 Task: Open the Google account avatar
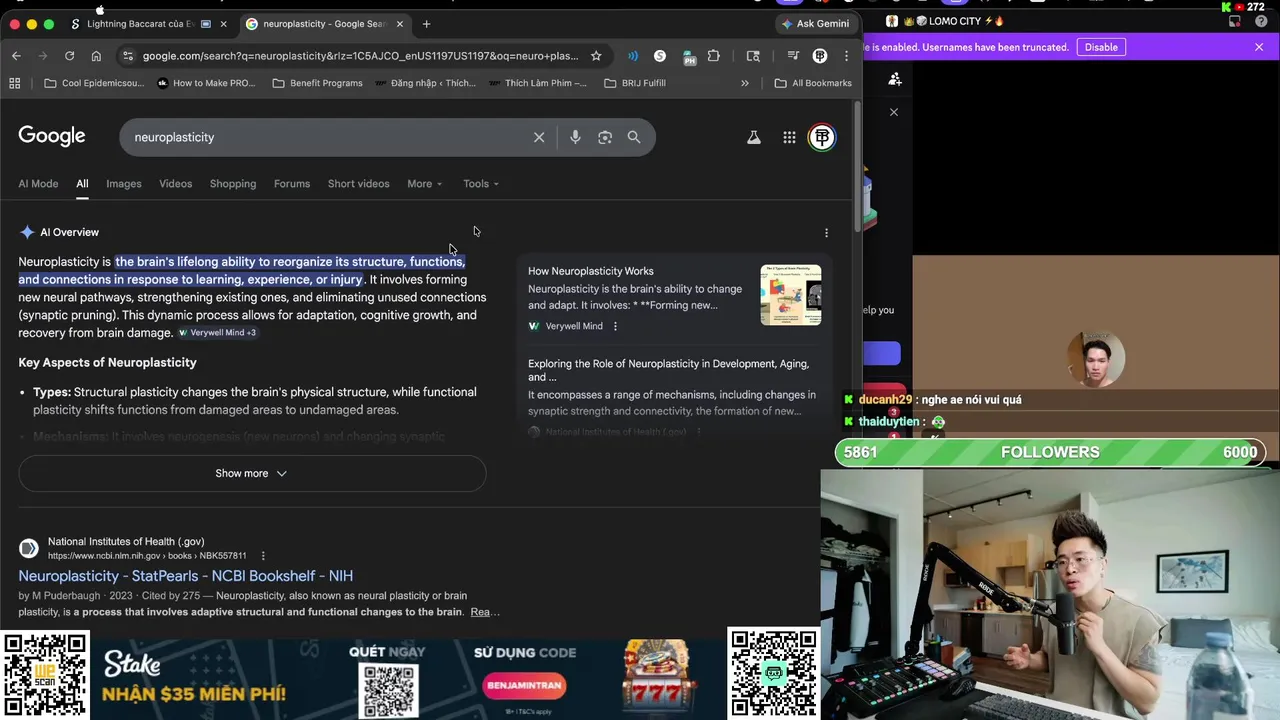pos(822,137)
